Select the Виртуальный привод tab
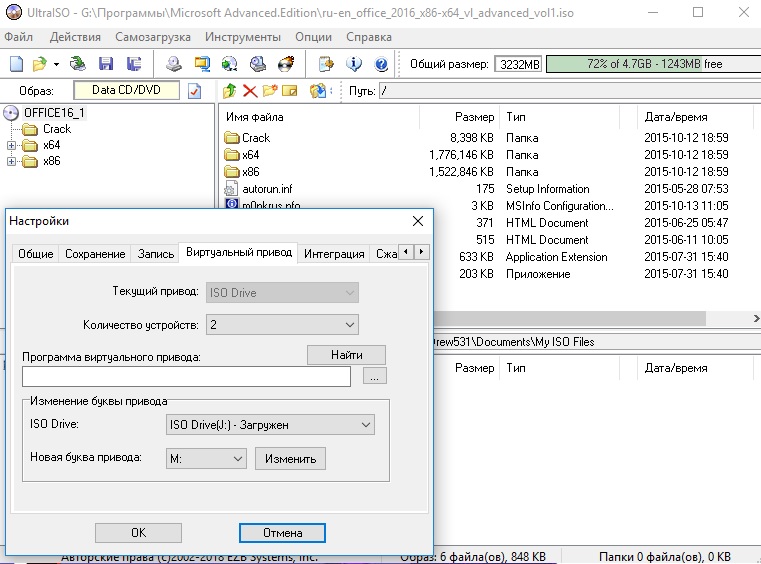 [239, 252]
